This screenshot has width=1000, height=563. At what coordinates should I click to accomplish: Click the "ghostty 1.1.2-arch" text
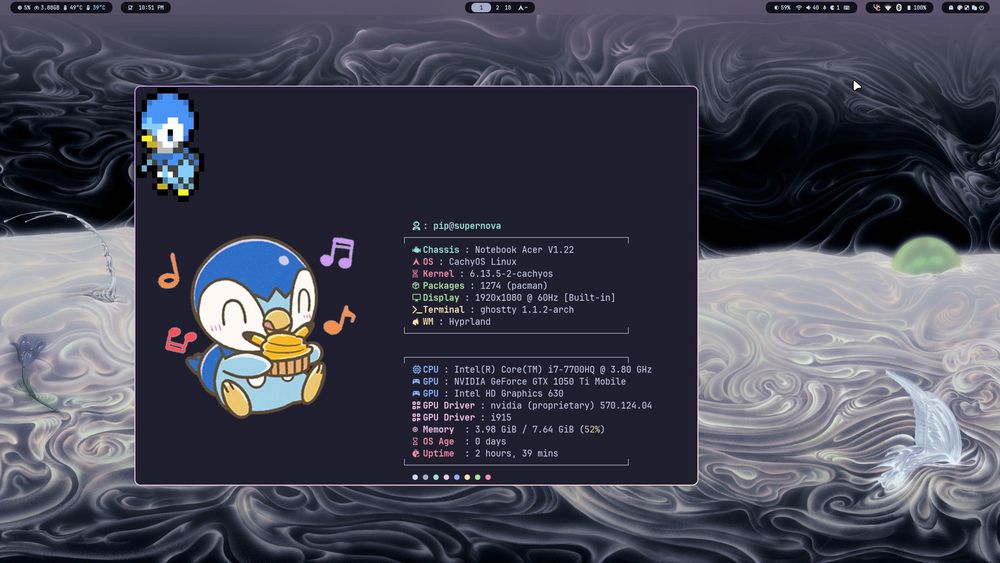tap(527, 310)
